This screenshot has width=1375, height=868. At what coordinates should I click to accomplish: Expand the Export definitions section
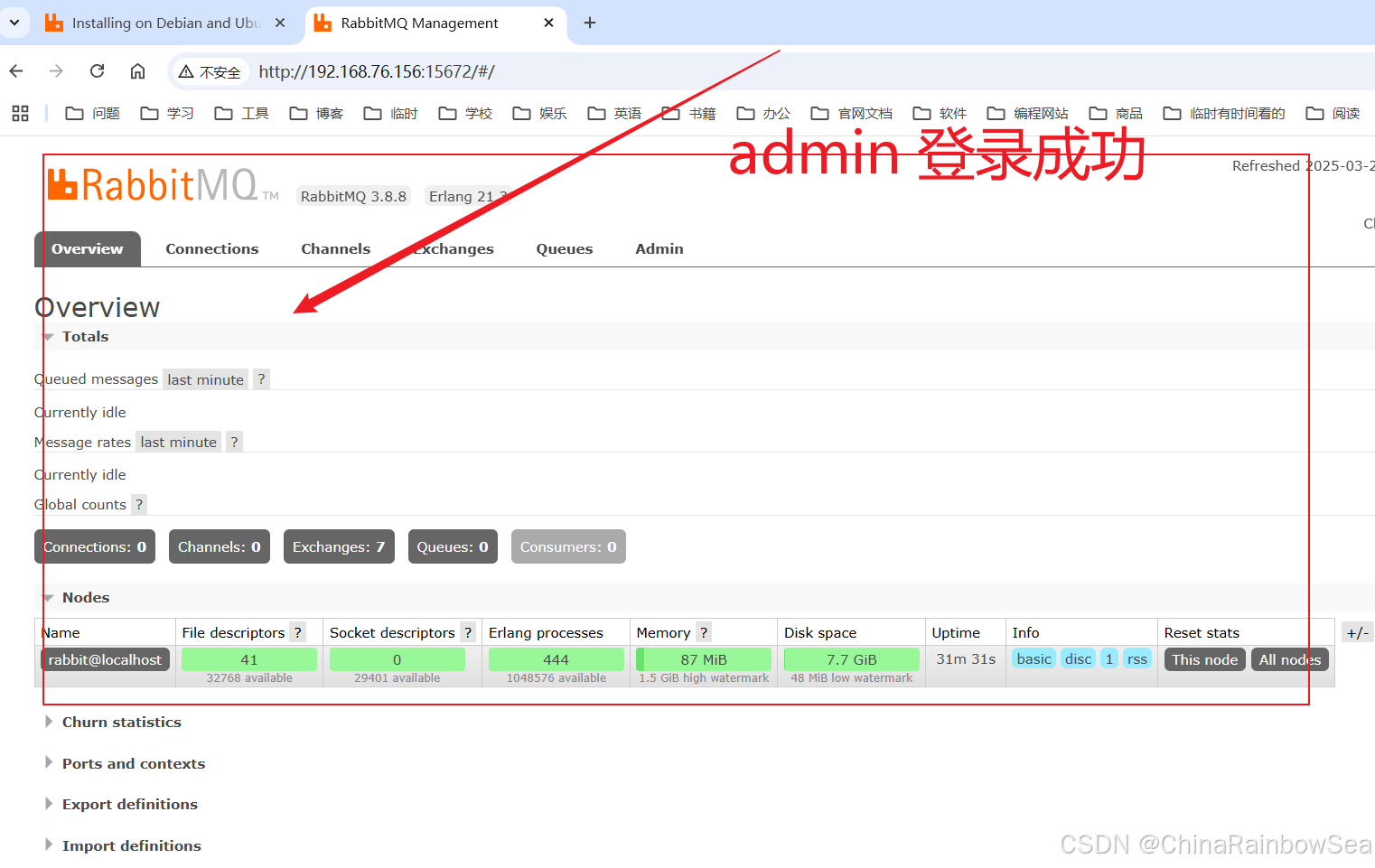pyautogui.click(x=121, y=804)
